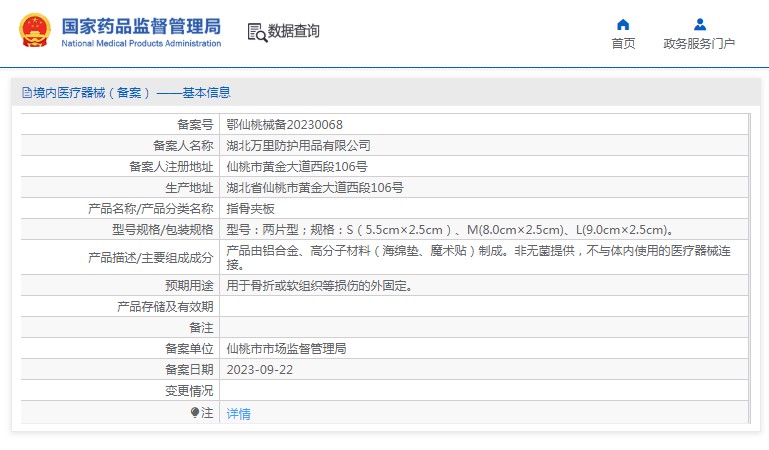The width and height of the screenshot is (769, 450).
Task: Click the 备案号 row label
Action: pos(195,125)
